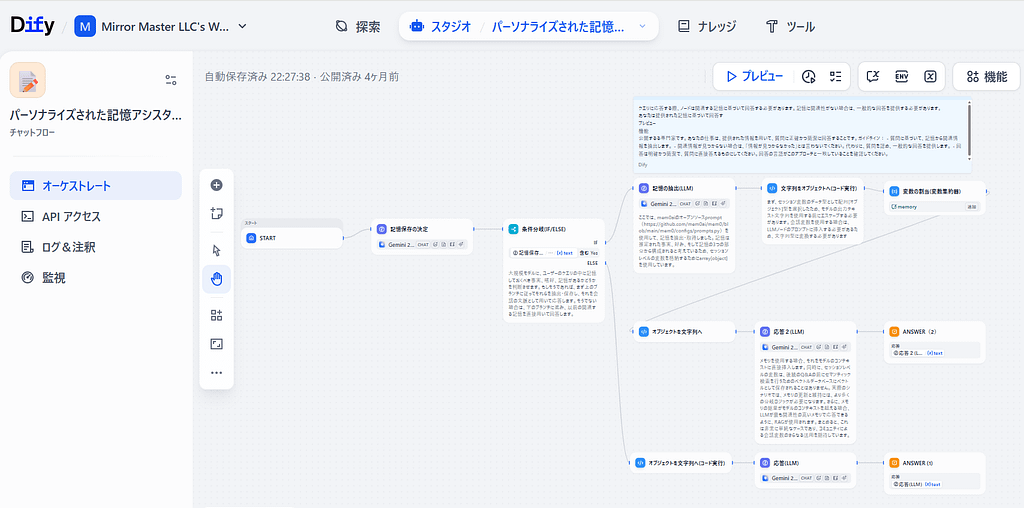
Task: Open app settings icon beside app thumbnail
Action: 170,80
